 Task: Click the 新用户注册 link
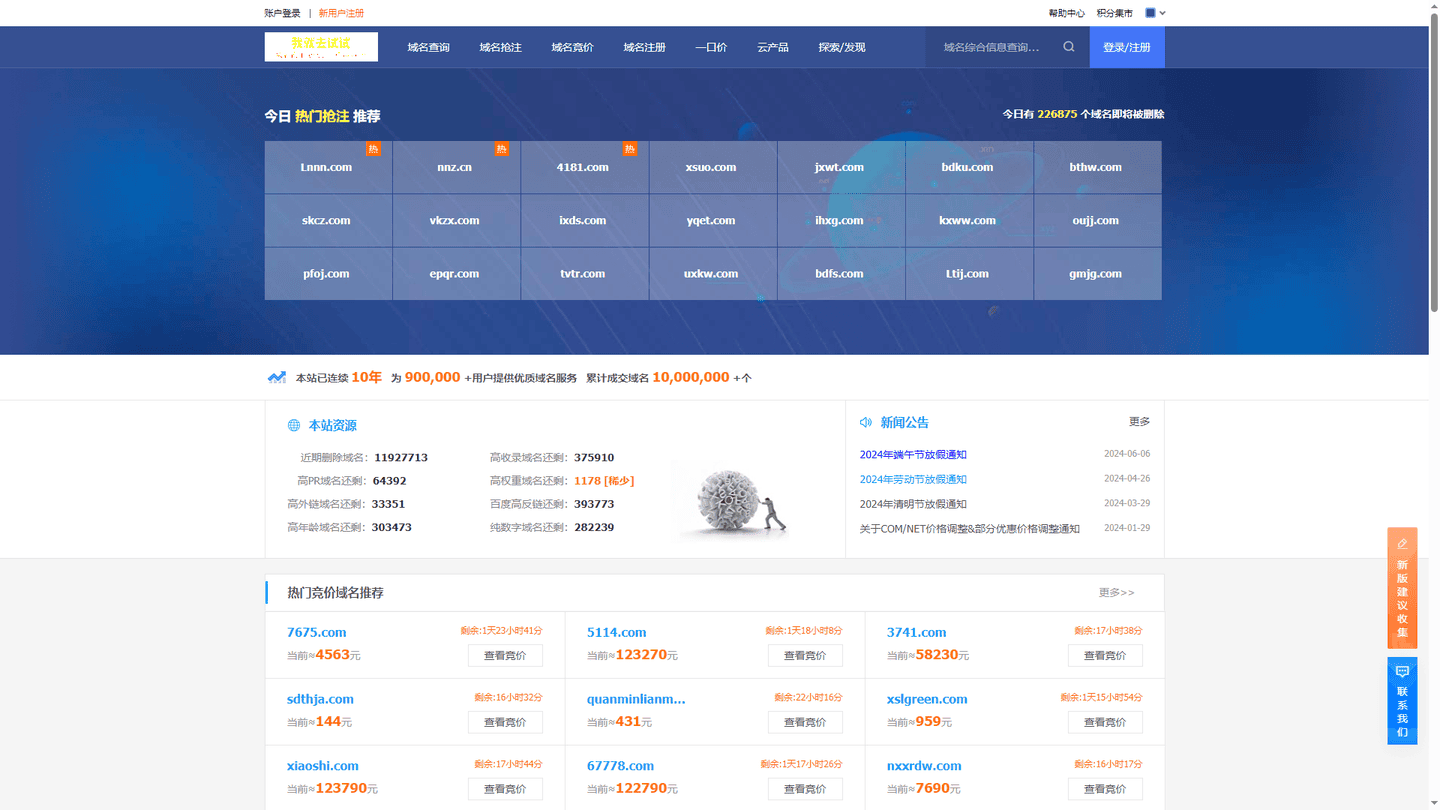coord(341,13)
